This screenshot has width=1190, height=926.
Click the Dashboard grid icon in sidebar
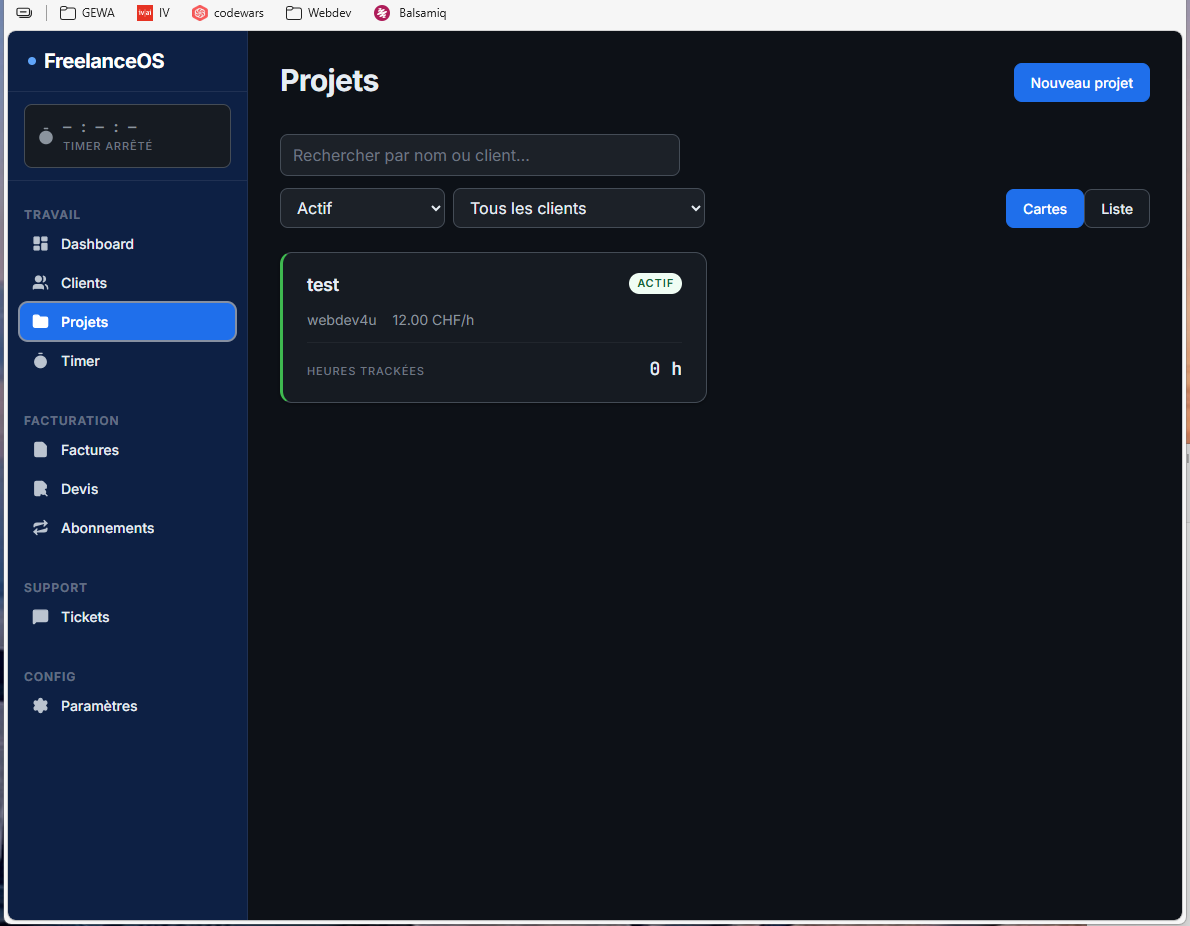[41, 244]
